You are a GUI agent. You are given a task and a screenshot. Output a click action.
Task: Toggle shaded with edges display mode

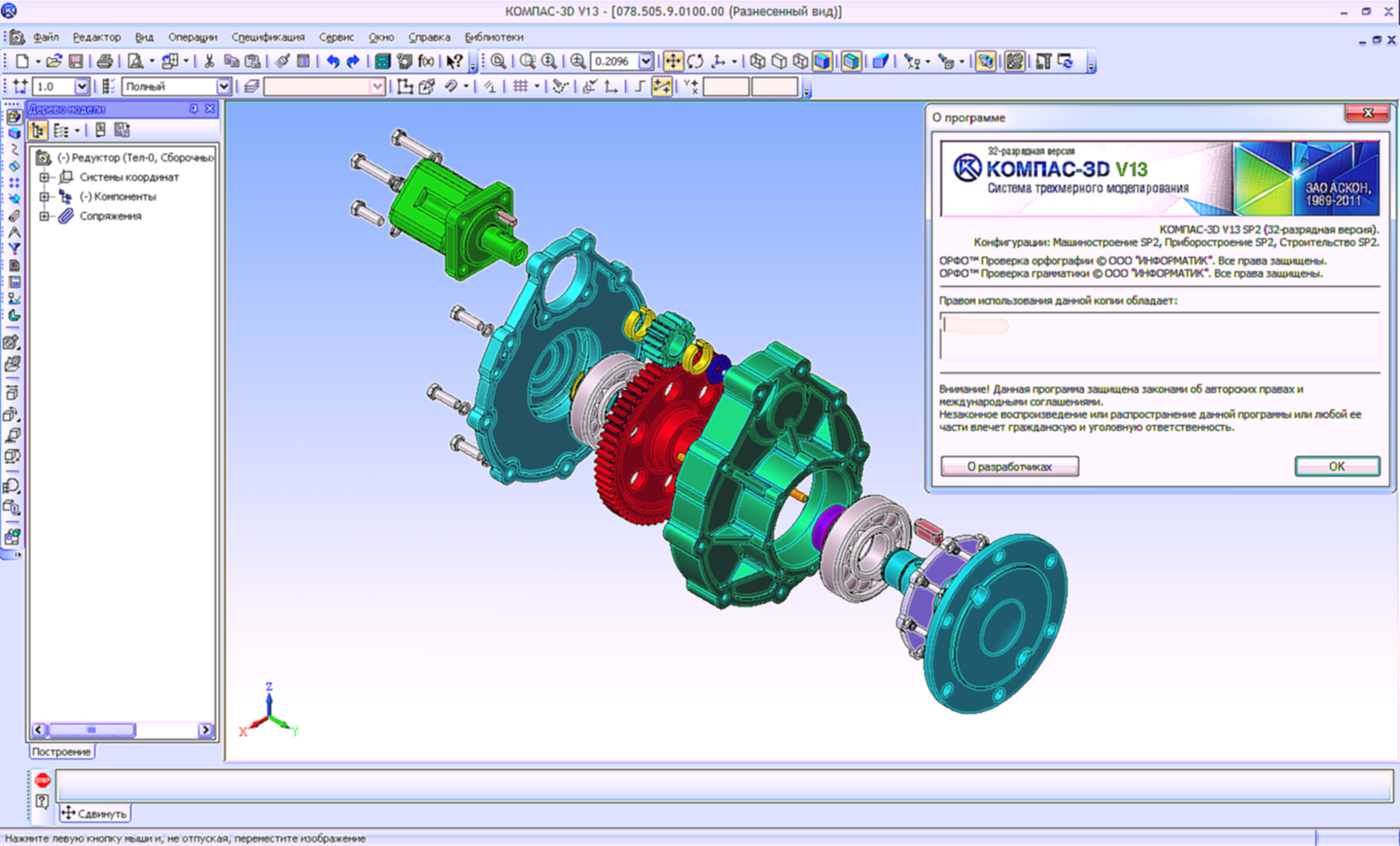tap(851, 61)
